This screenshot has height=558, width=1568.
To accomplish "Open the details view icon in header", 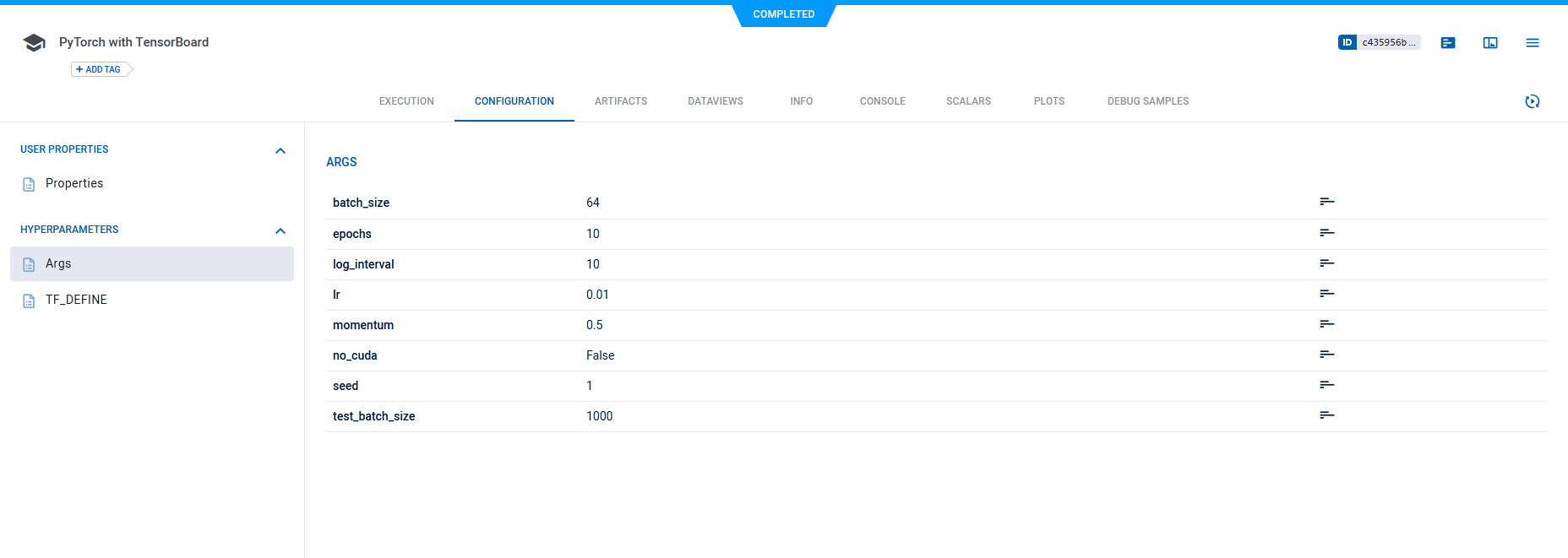I will tap(1447, 43).
